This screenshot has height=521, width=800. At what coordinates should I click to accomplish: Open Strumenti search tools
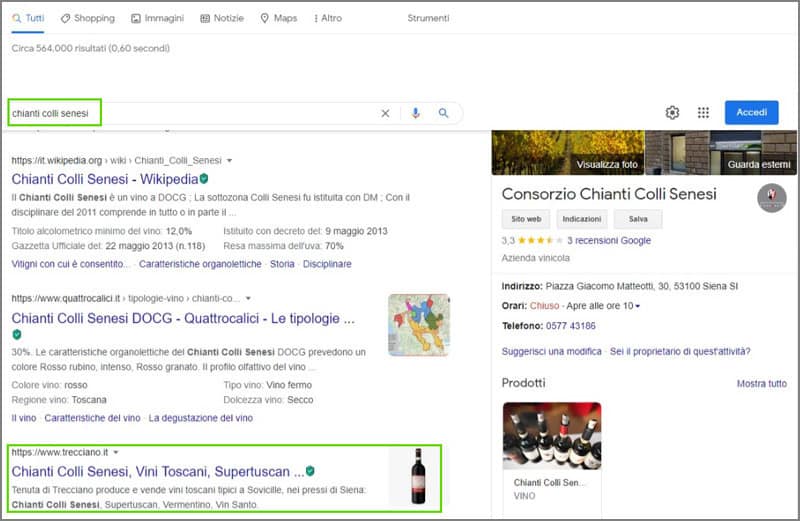428,18
